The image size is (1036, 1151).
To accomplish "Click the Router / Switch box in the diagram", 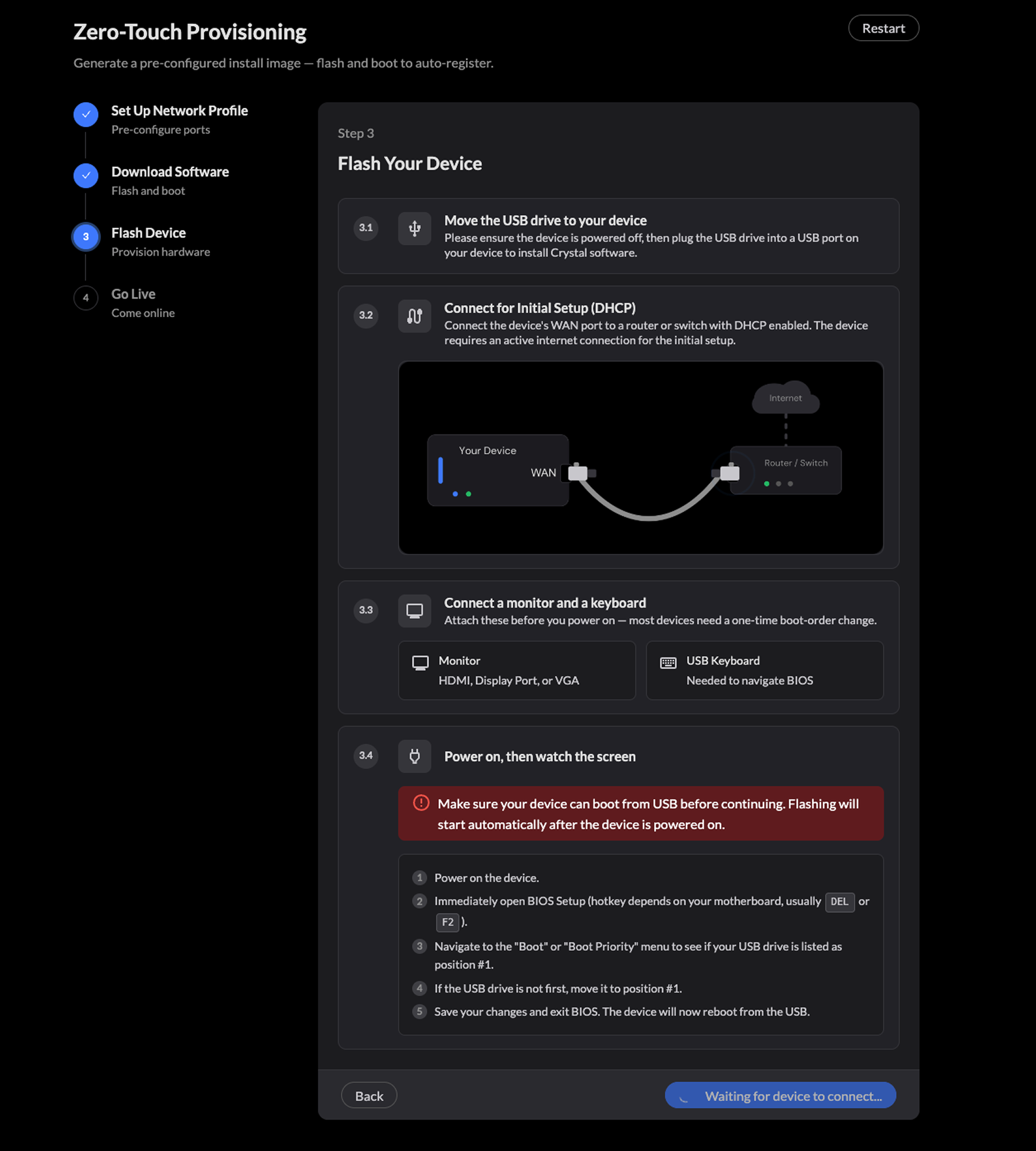I will tap(785, 470).
